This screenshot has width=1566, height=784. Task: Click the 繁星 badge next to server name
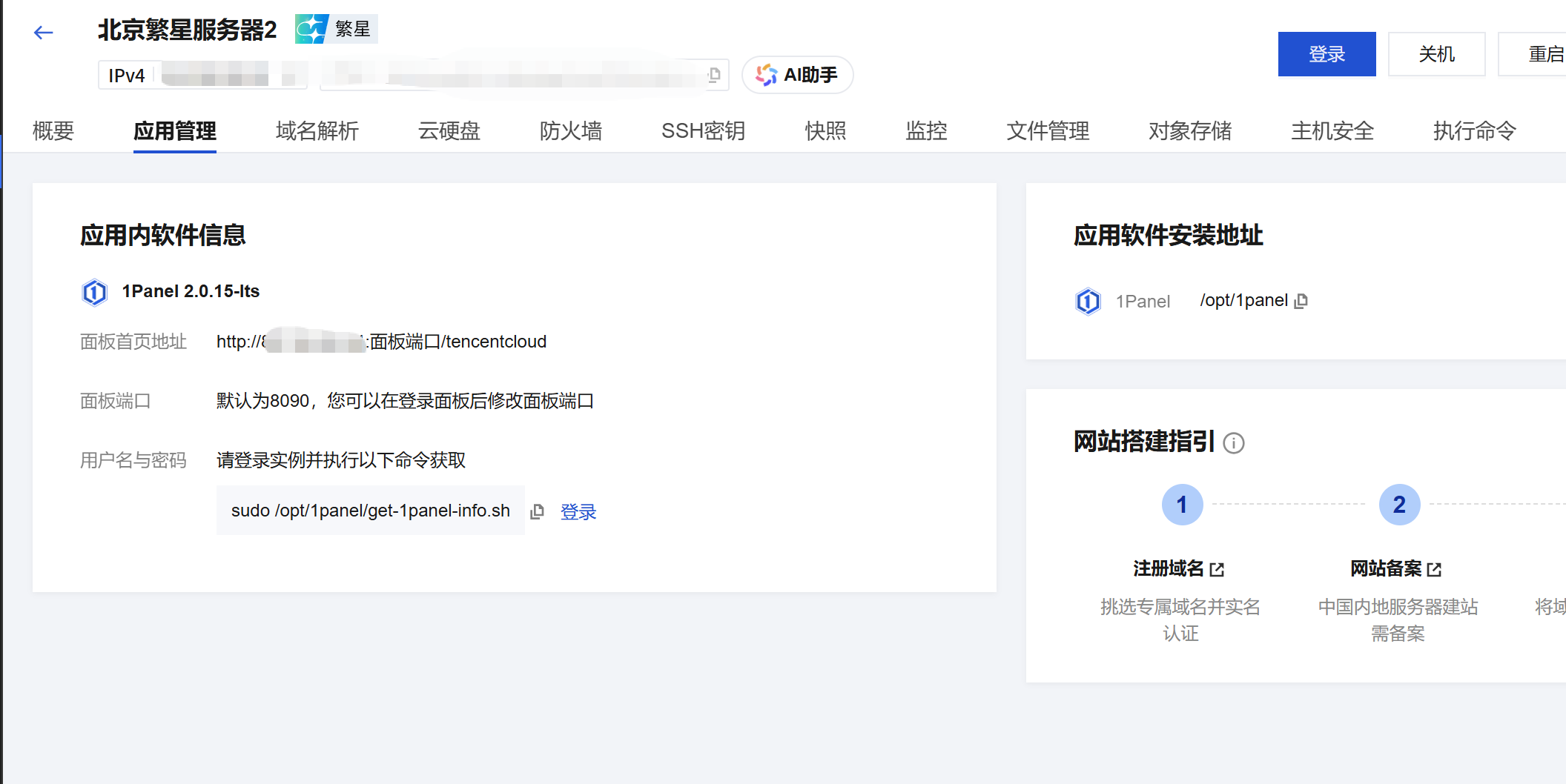pyautogui.click(x=337, y=29)
